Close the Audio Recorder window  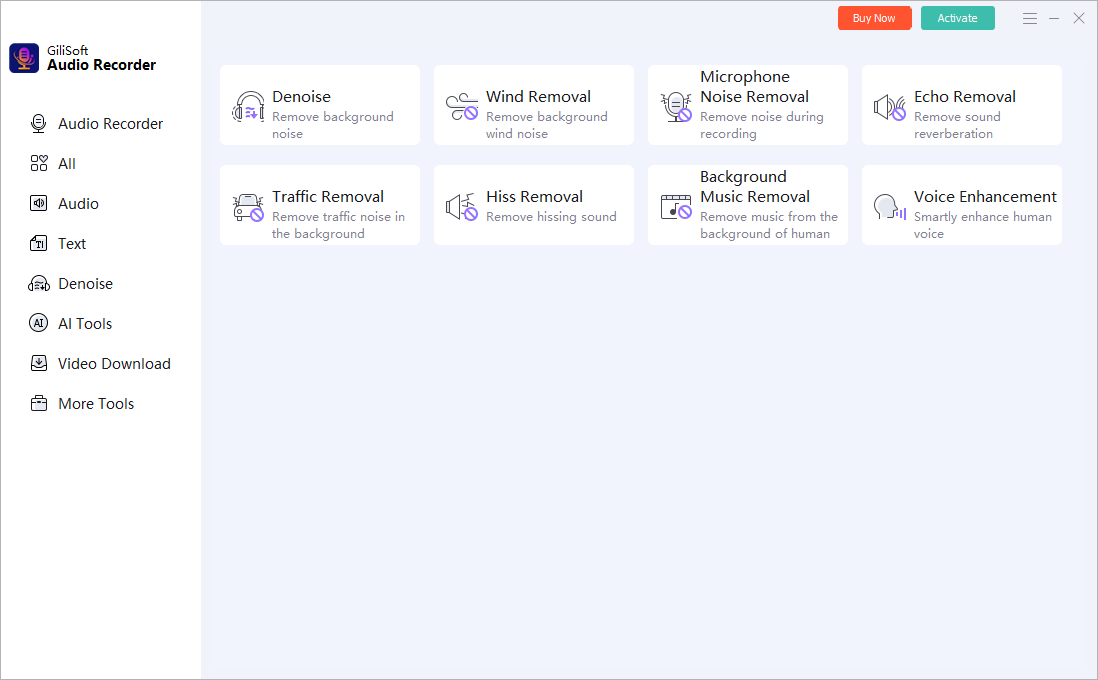click(x=1078, y=19)
